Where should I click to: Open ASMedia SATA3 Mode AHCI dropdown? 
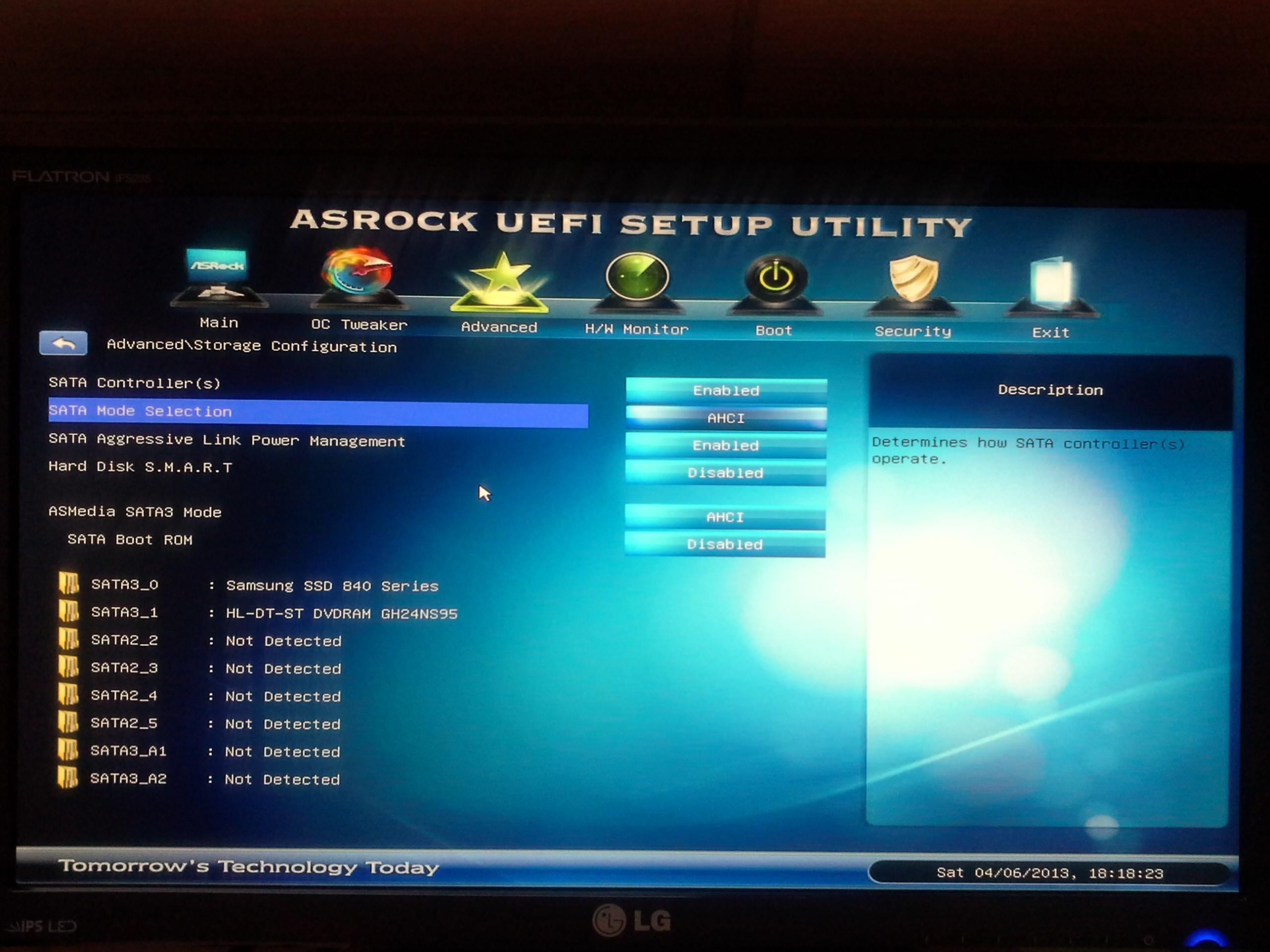[x=725, y=517]
